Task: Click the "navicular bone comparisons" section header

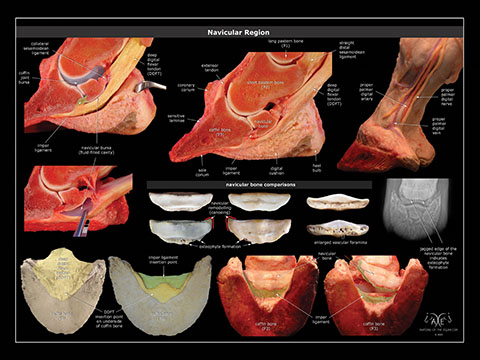Action: (x=259, y=185)
